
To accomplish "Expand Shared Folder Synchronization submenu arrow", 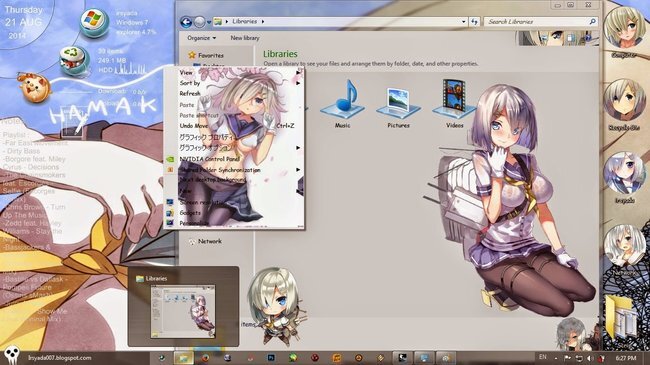I will click(298, 170).
